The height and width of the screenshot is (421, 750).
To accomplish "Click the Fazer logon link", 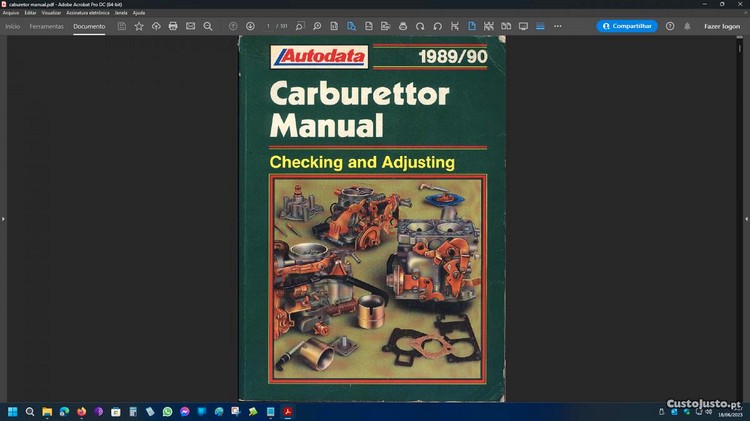I will click(722, 26).
